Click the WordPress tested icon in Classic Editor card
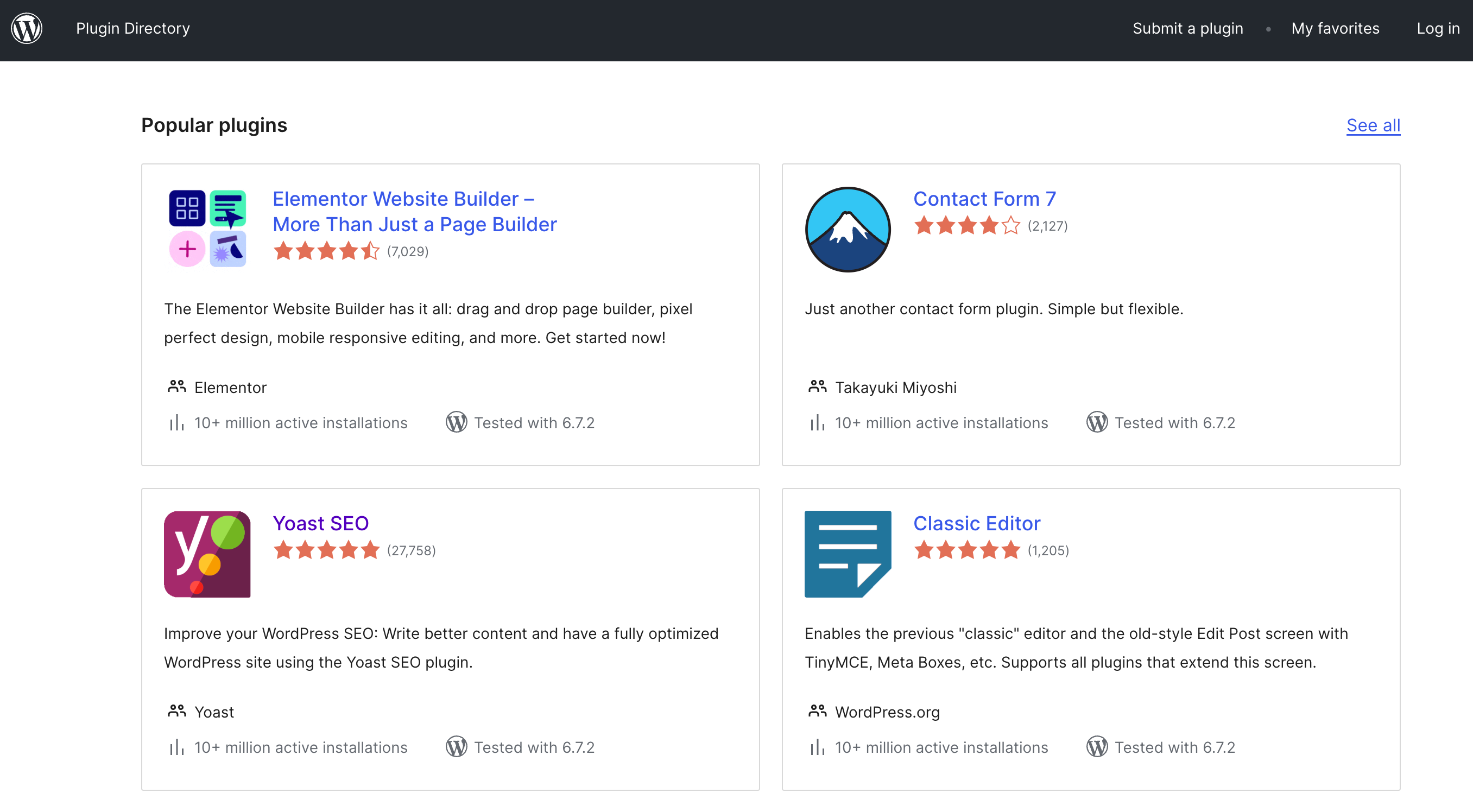 click(x=1097, y=747)
